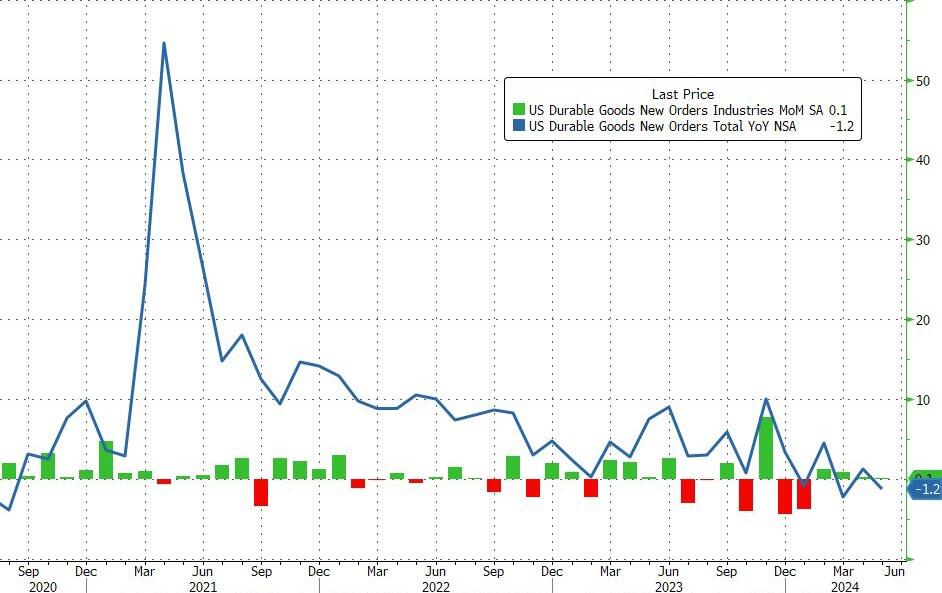
Task: Click the Last Price legend title
Action: click(682, 94)
